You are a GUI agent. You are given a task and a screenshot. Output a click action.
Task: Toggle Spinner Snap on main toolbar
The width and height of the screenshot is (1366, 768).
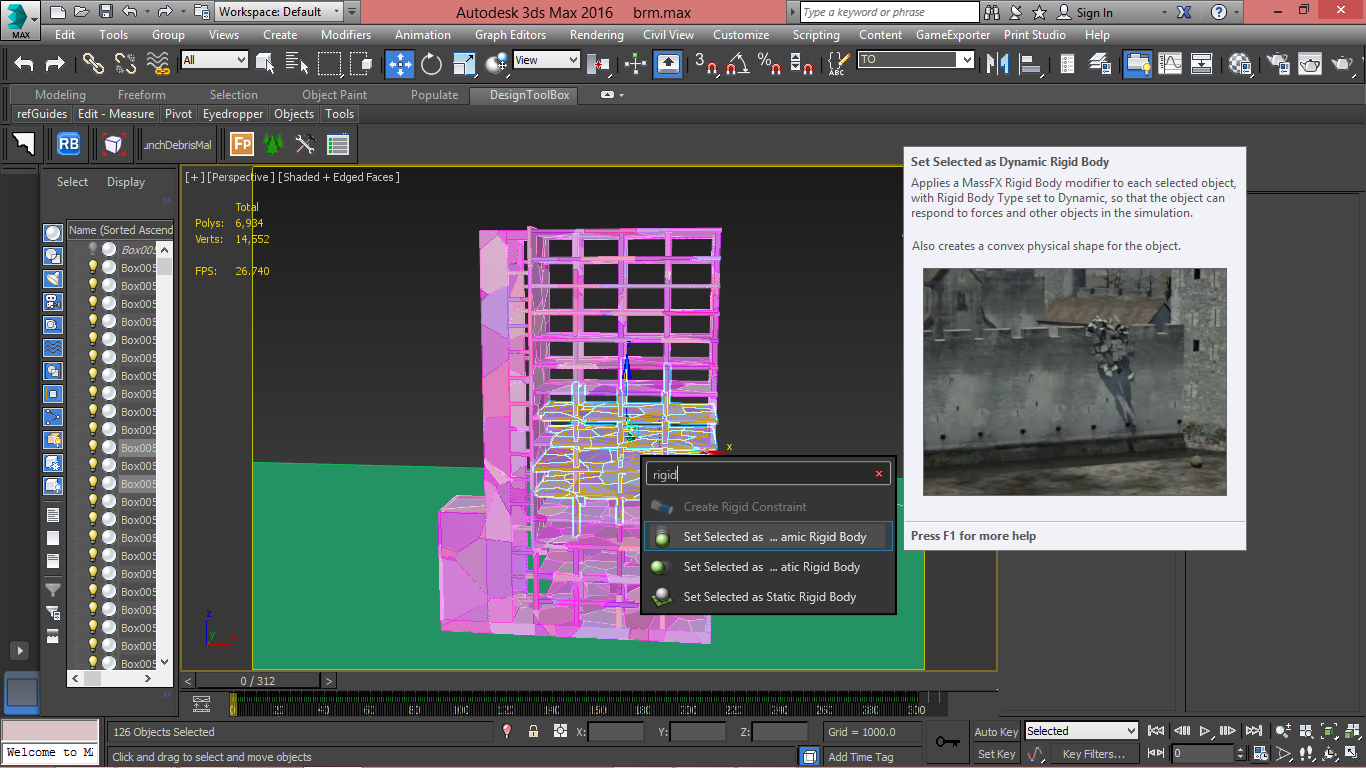pyautogui.click(x=801, y=63)
